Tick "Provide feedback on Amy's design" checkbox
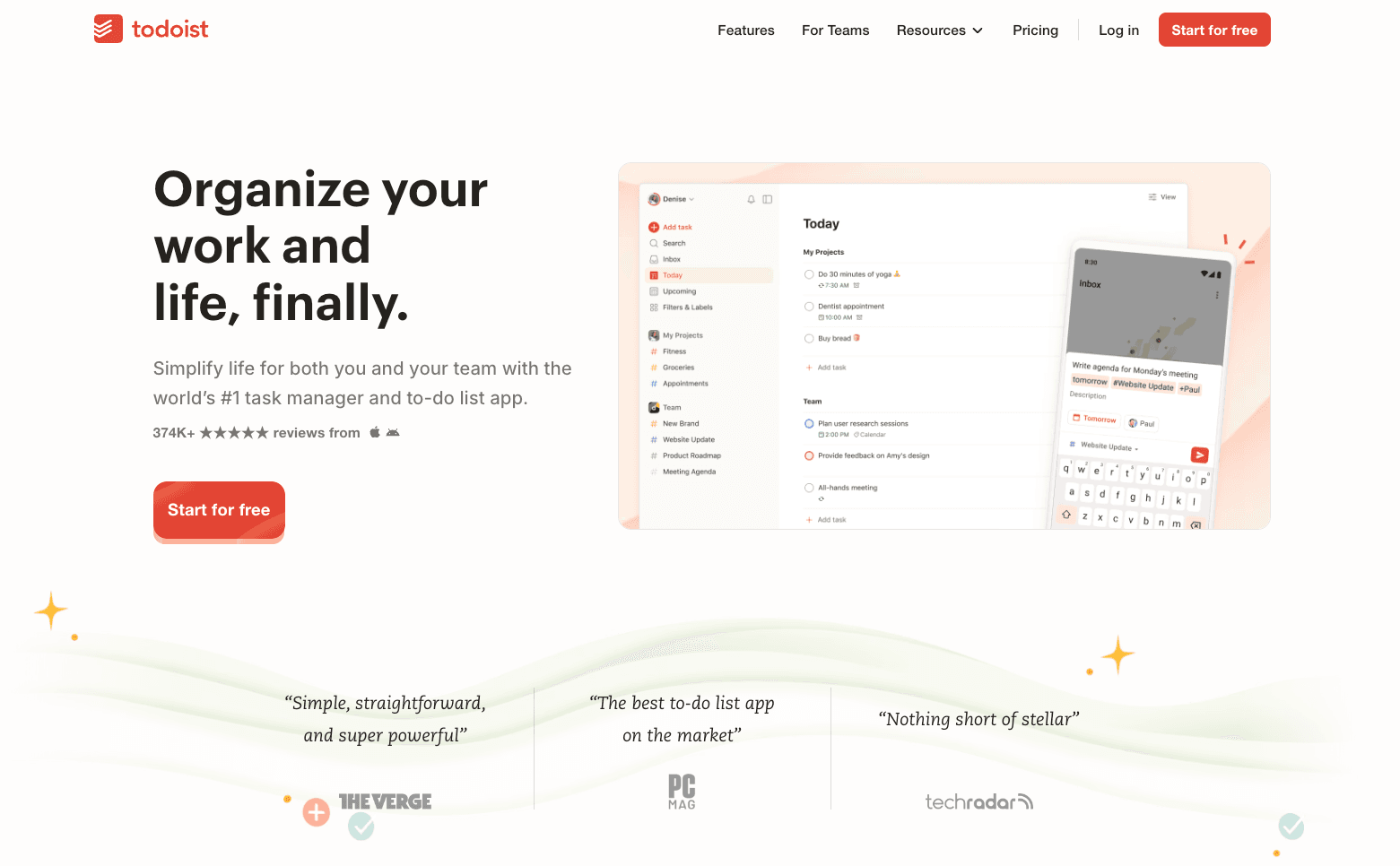Viewport: 1400px width, 866px height. pos(809,455)
